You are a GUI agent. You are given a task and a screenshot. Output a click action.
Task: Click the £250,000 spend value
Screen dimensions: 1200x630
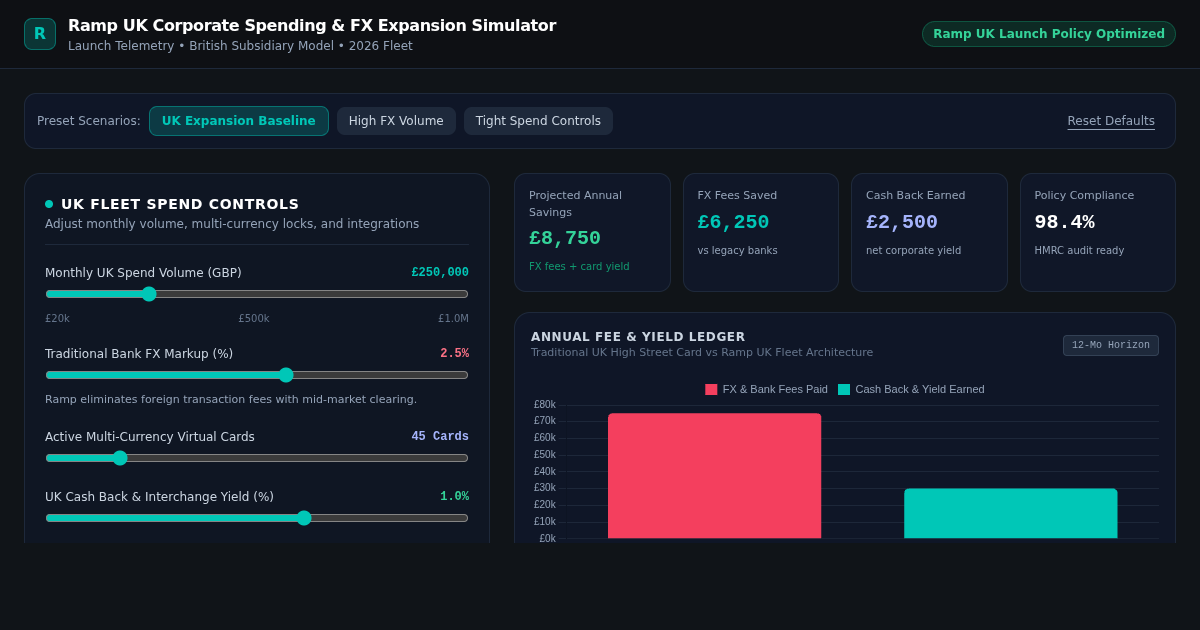coord(440,273)
